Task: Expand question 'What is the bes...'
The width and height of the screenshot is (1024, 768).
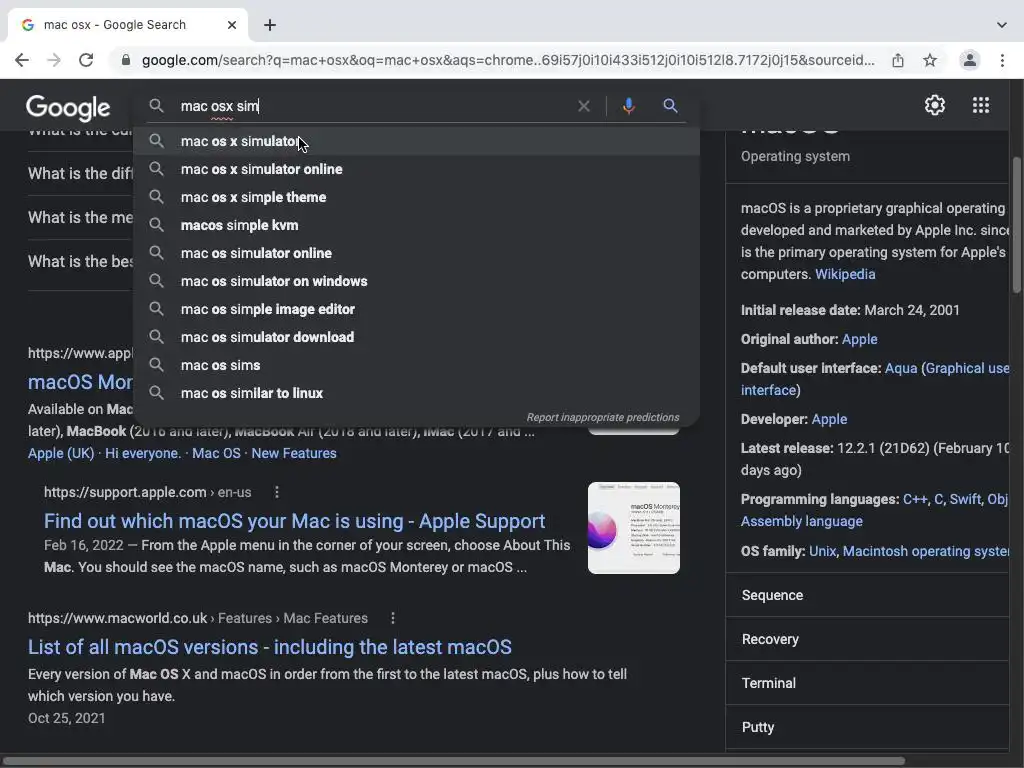Action: click(80, 261)
